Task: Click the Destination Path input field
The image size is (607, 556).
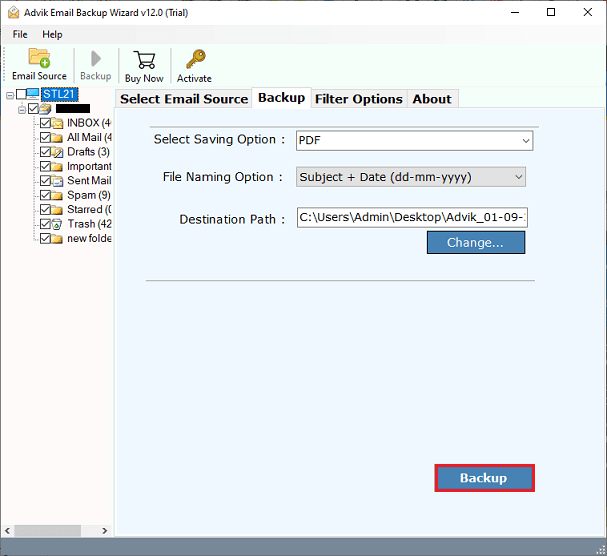Action: [x=412, y=218]
